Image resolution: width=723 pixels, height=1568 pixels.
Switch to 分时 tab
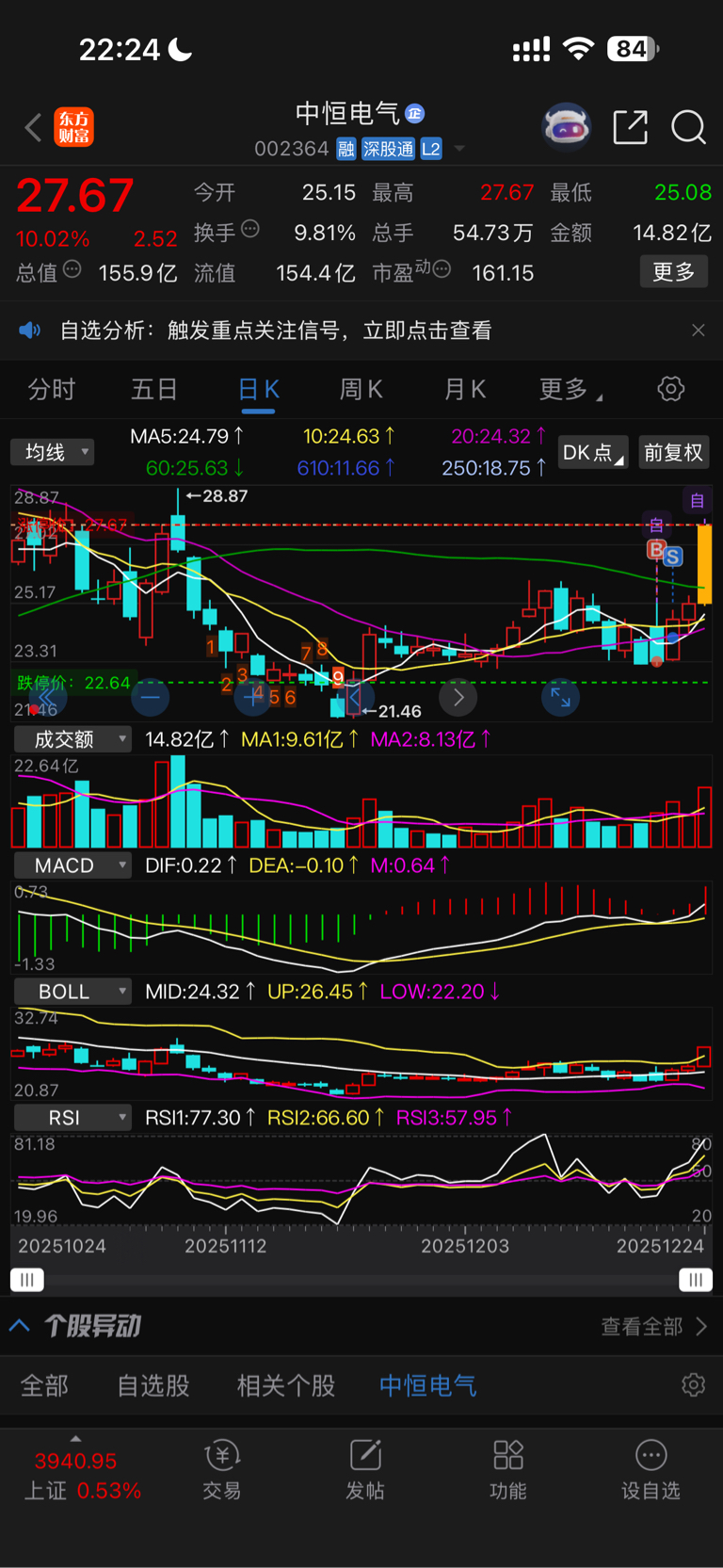click(x=51, y=390)
